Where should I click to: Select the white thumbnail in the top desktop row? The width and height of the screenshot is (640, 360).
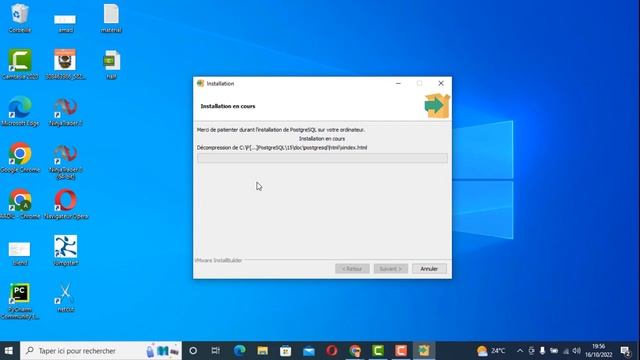tap(65, 23)
